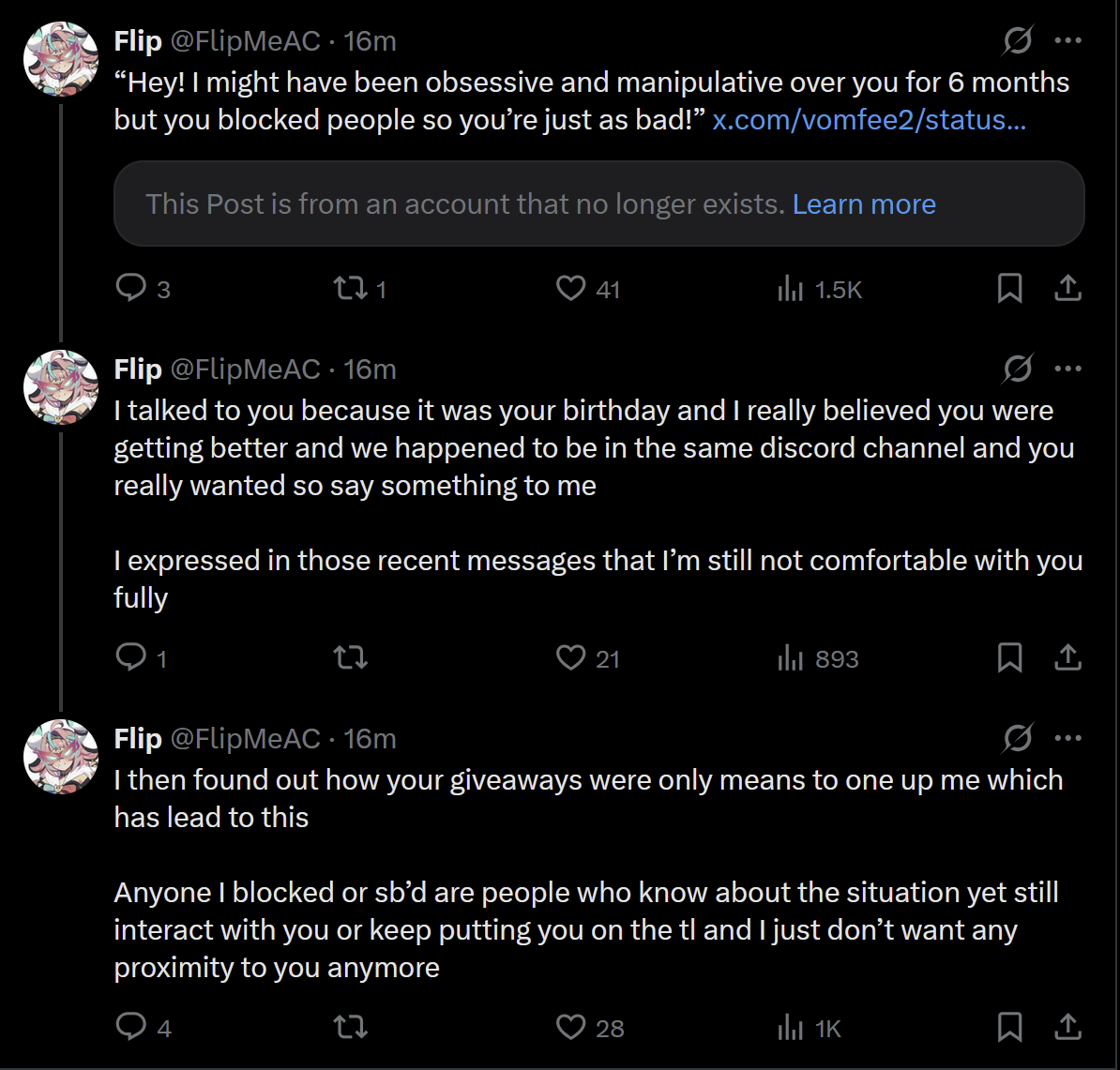Open more options on the giveaways post

[1068, 738]
